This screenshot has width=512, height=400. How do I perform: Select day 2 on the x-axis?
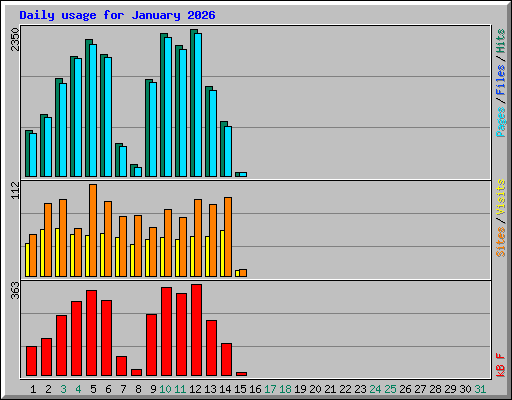tap(48, 389)
